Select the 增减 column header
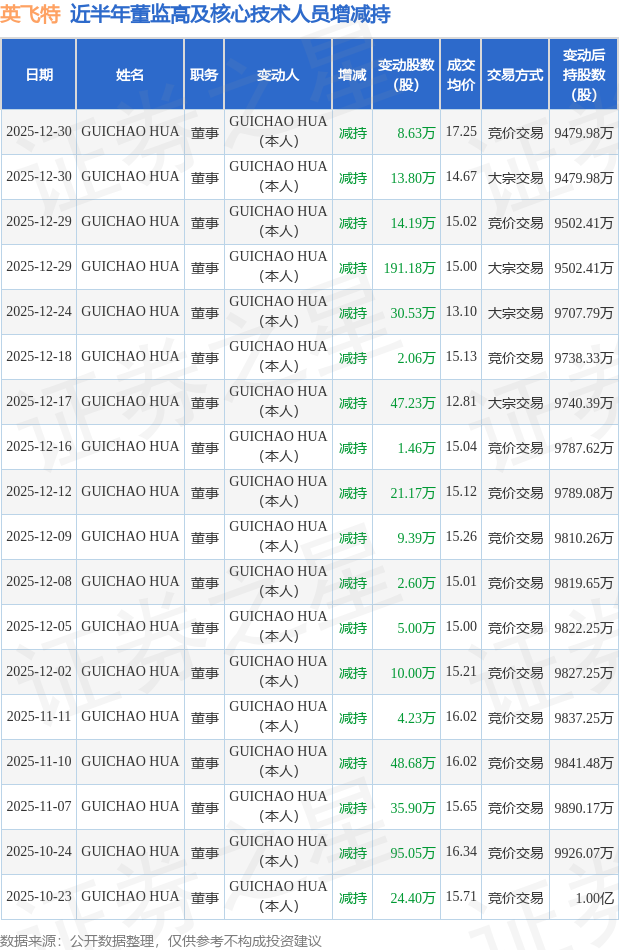 pos(352,75)
